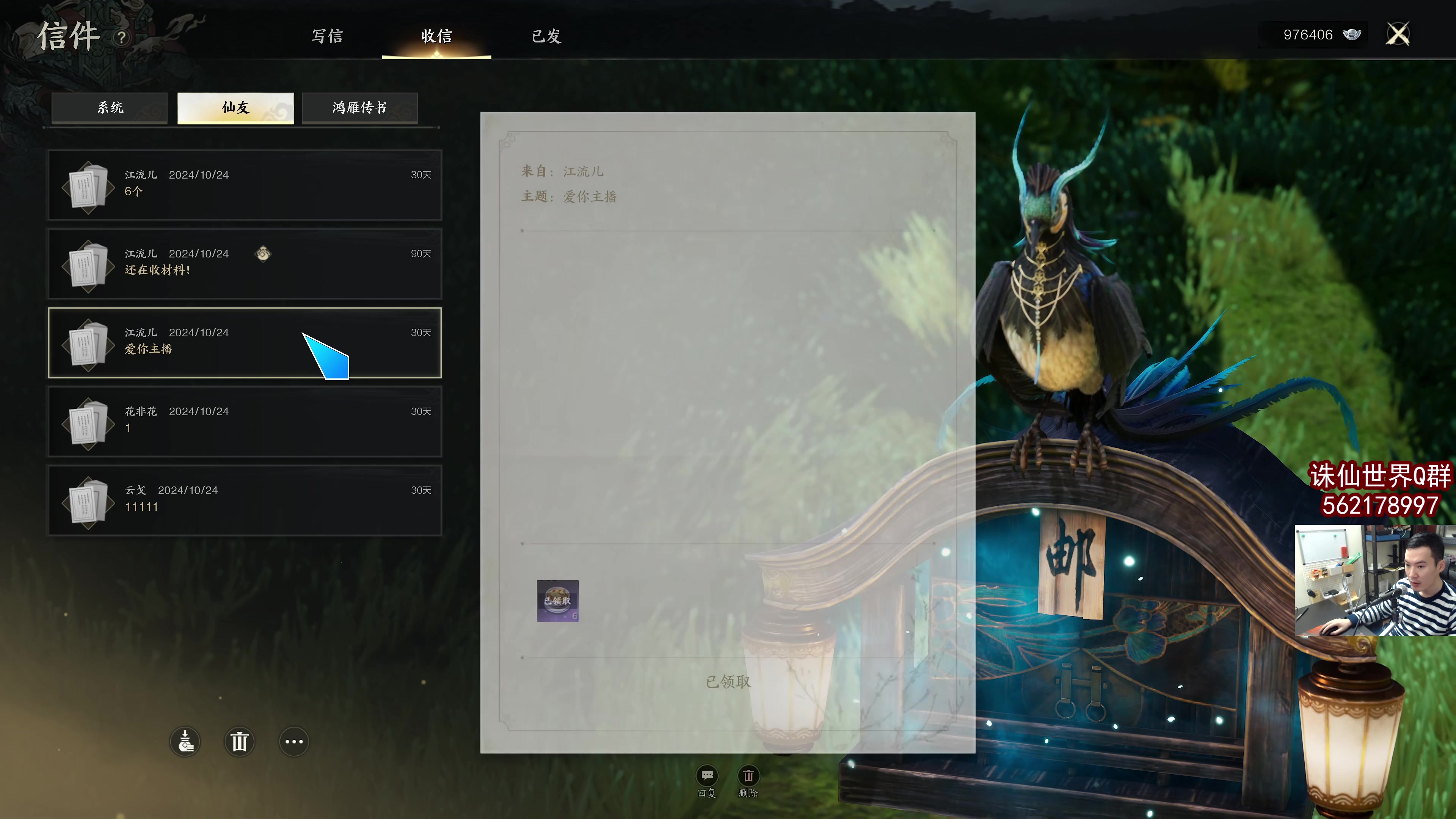Switch to 收信 tab

[x=436, y=36]
